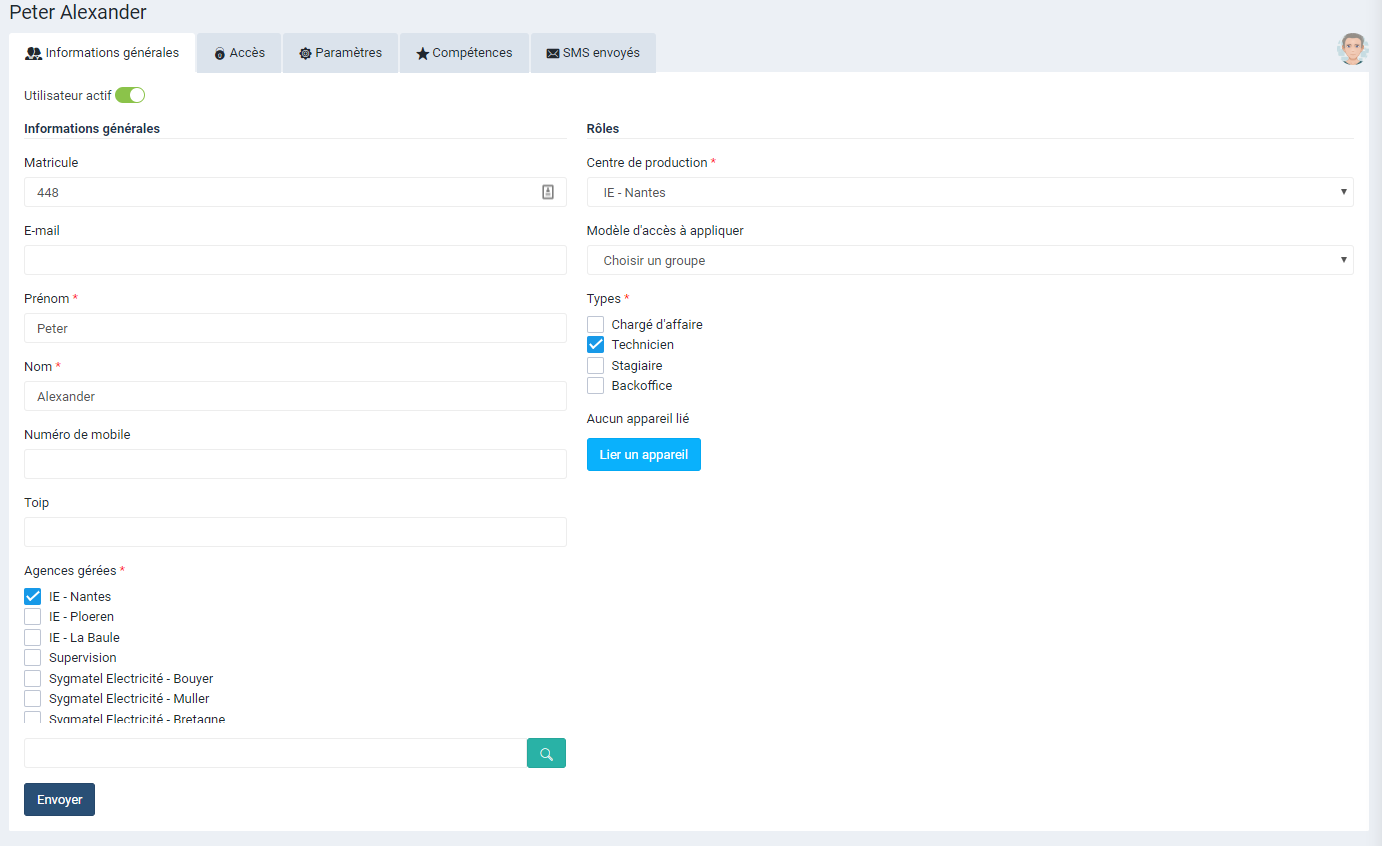
Task: Expand the Modèle d'accès group dropdown
Action: click(969, 260)
